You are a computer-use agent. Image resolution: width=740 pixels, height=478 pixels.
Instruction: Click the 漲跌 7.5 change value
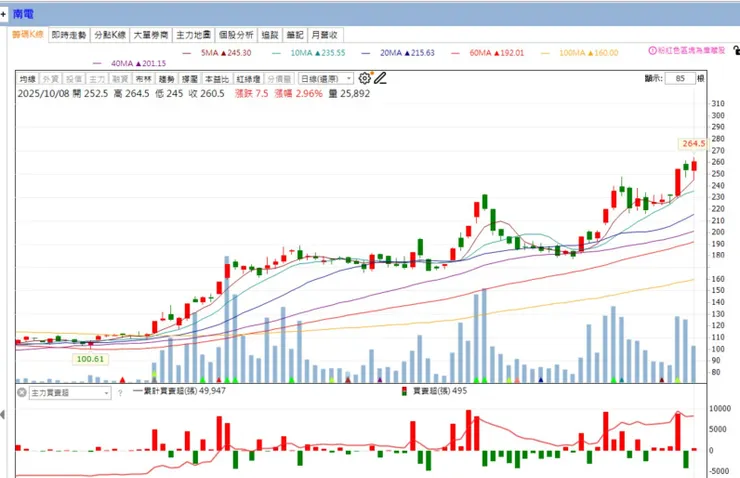pyautogui.click(x=252, y=94)
